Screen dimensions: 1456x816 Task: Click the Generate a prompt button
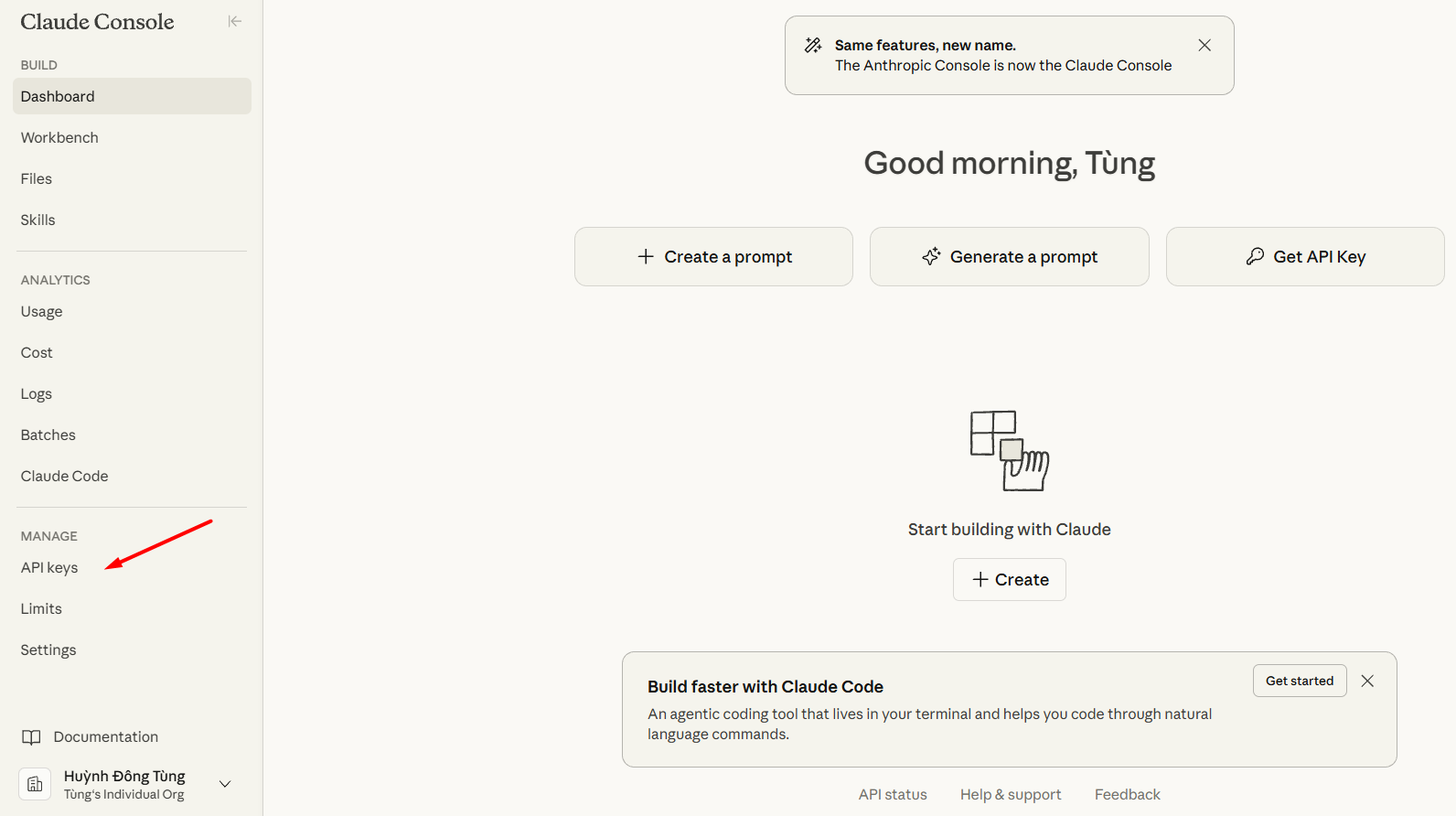tap(1009, 257)
